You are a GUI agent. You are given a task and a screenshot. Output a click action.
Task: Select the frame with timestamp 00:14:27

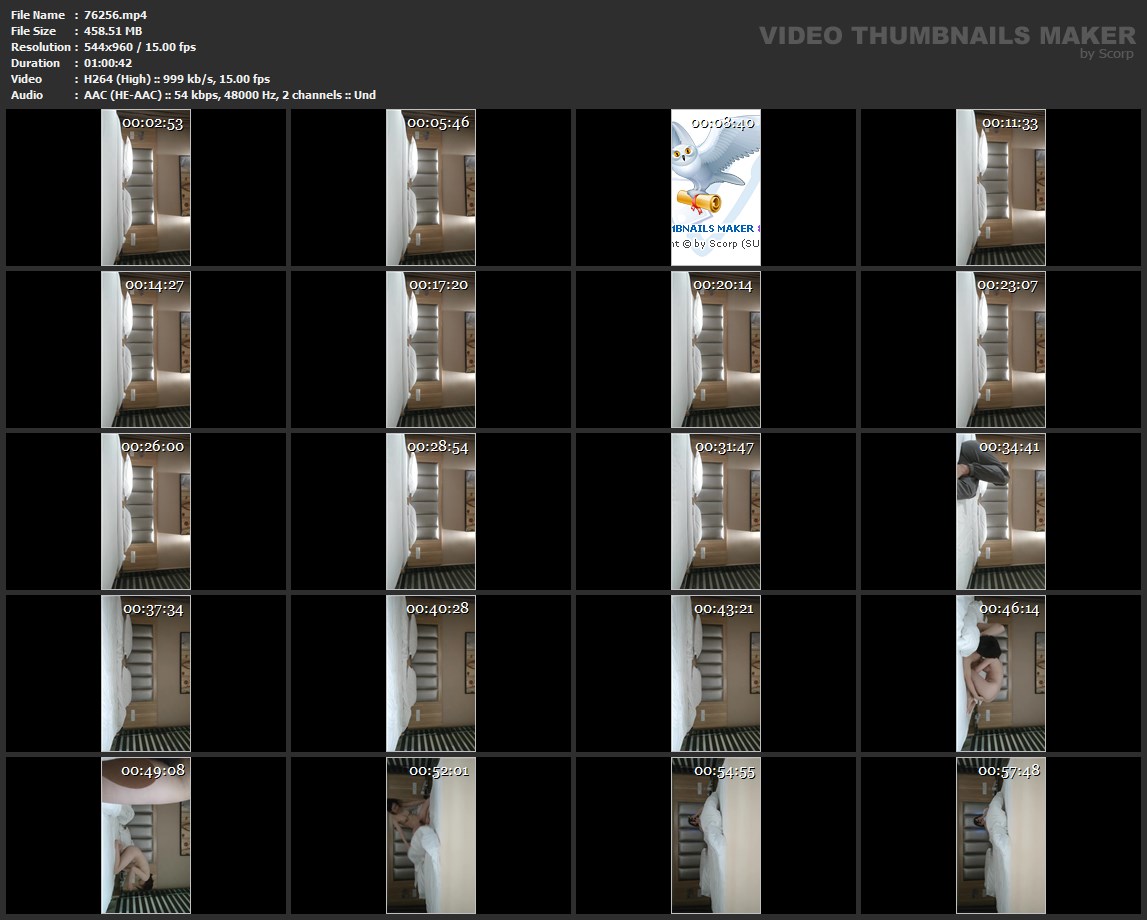tap(146, 350)
